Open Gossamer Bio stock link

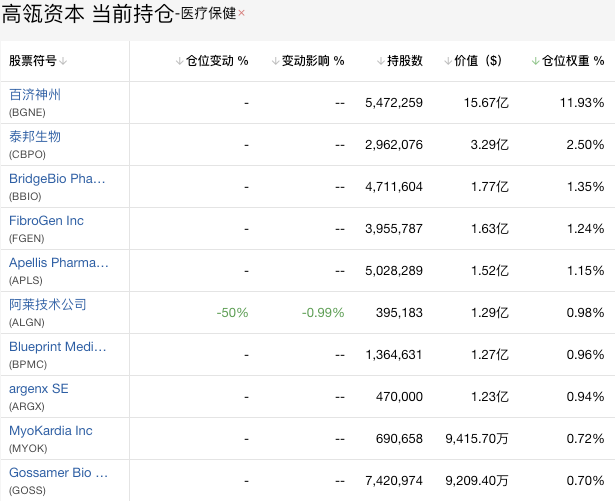point(58,473)
